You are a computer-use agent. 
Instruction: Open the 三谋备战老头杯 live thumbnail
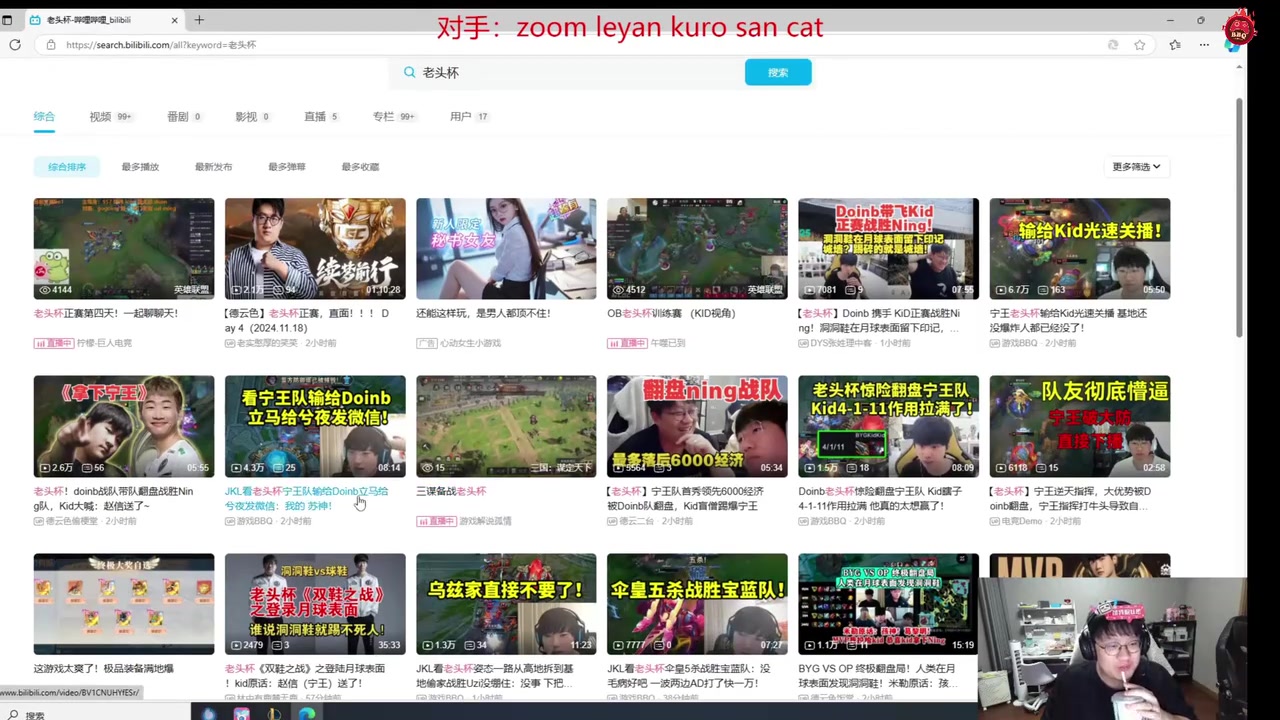pyautogui.click(x=506, y=426)
